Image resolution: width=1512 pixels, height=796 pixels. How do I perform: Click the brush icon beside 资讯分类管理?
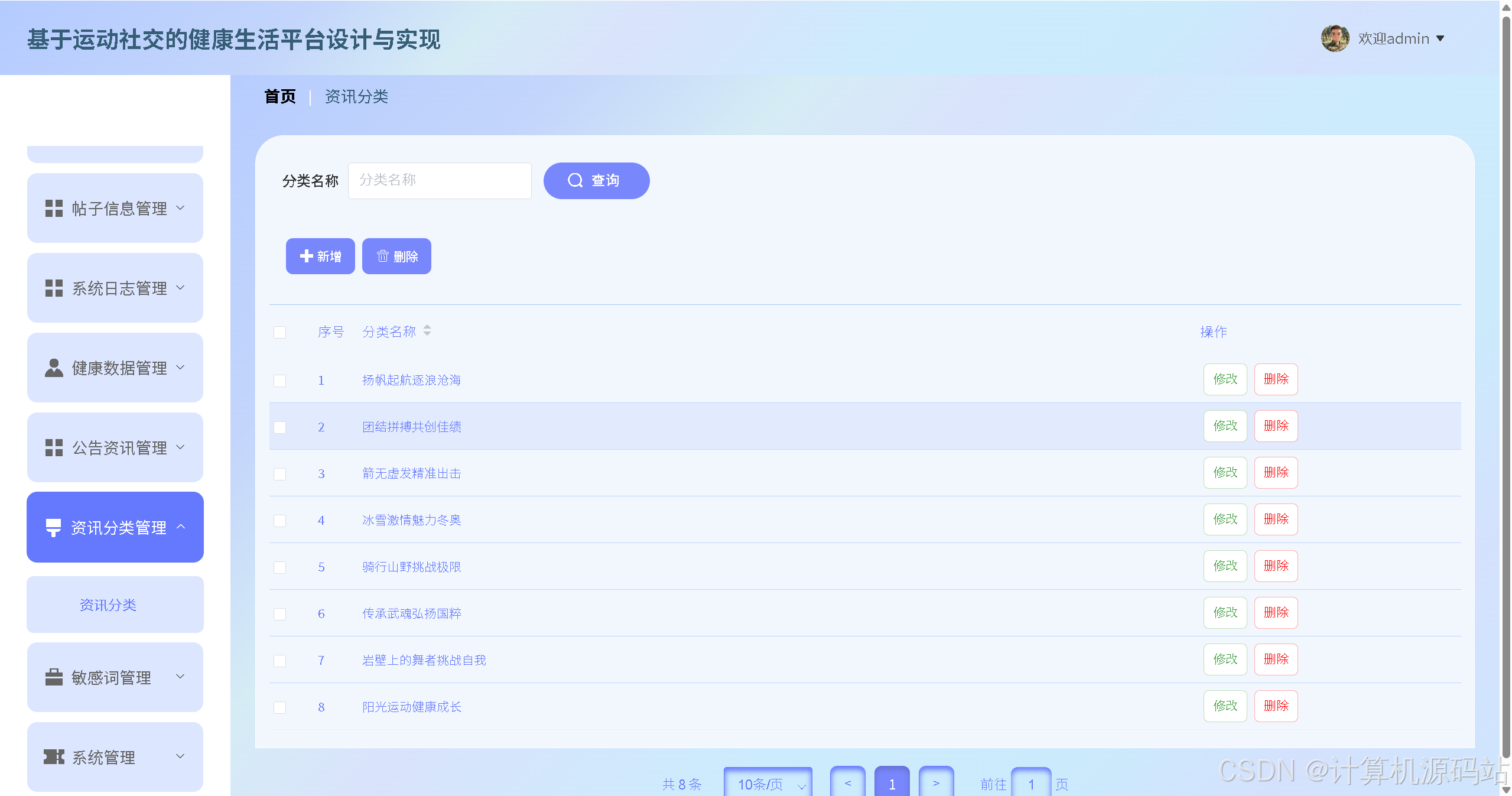(53, 528)
